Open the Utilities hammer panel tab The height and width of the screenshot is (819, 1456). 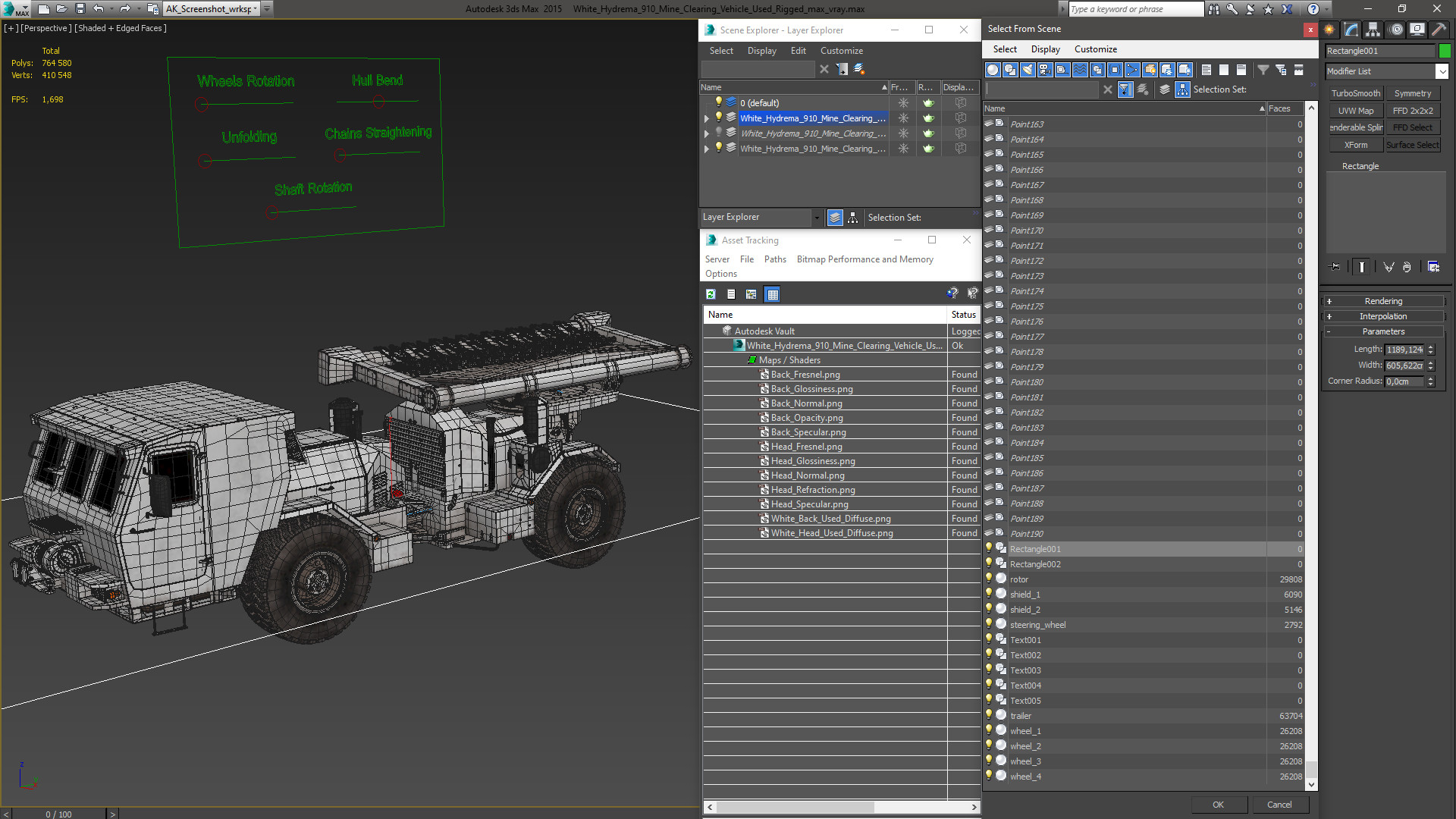(1439, 30)
